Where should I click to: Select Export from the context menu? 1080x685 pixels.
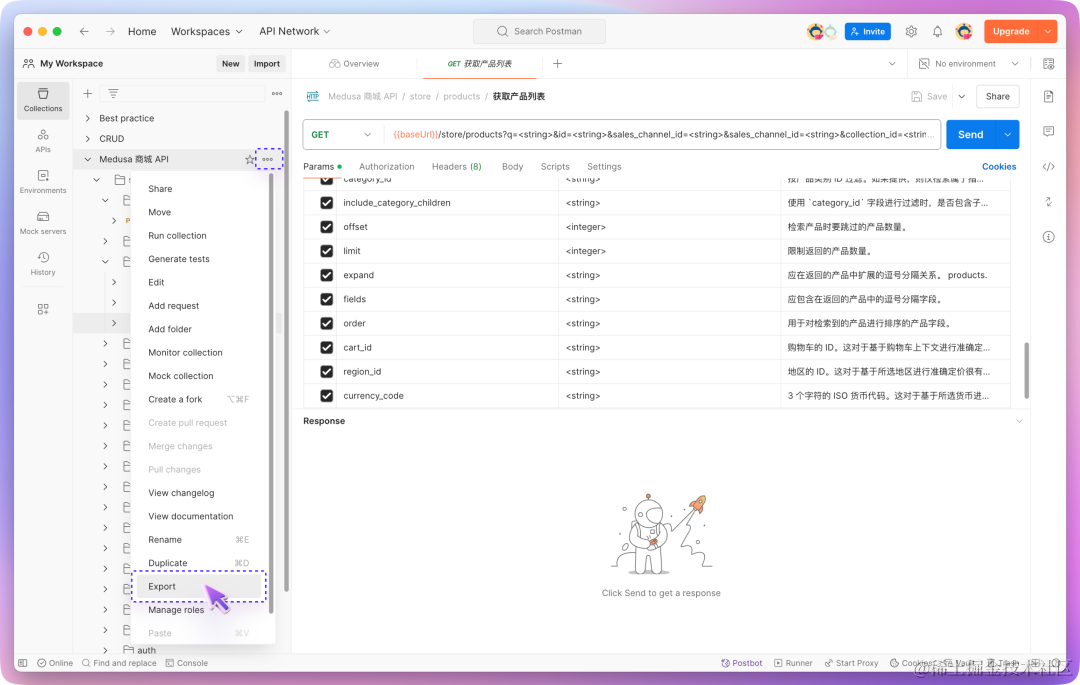[198, 587]
